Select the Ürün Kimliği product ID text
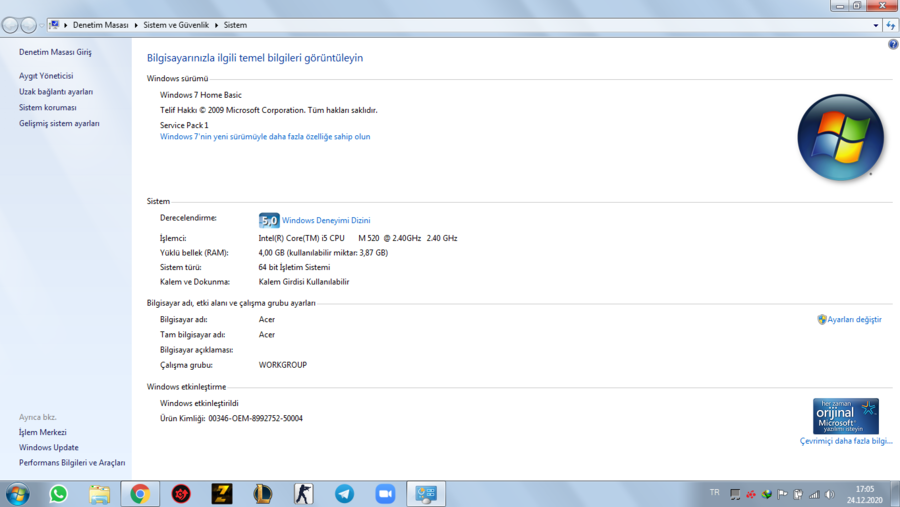Viewport: 900px width, 507px height. (231, 419)
